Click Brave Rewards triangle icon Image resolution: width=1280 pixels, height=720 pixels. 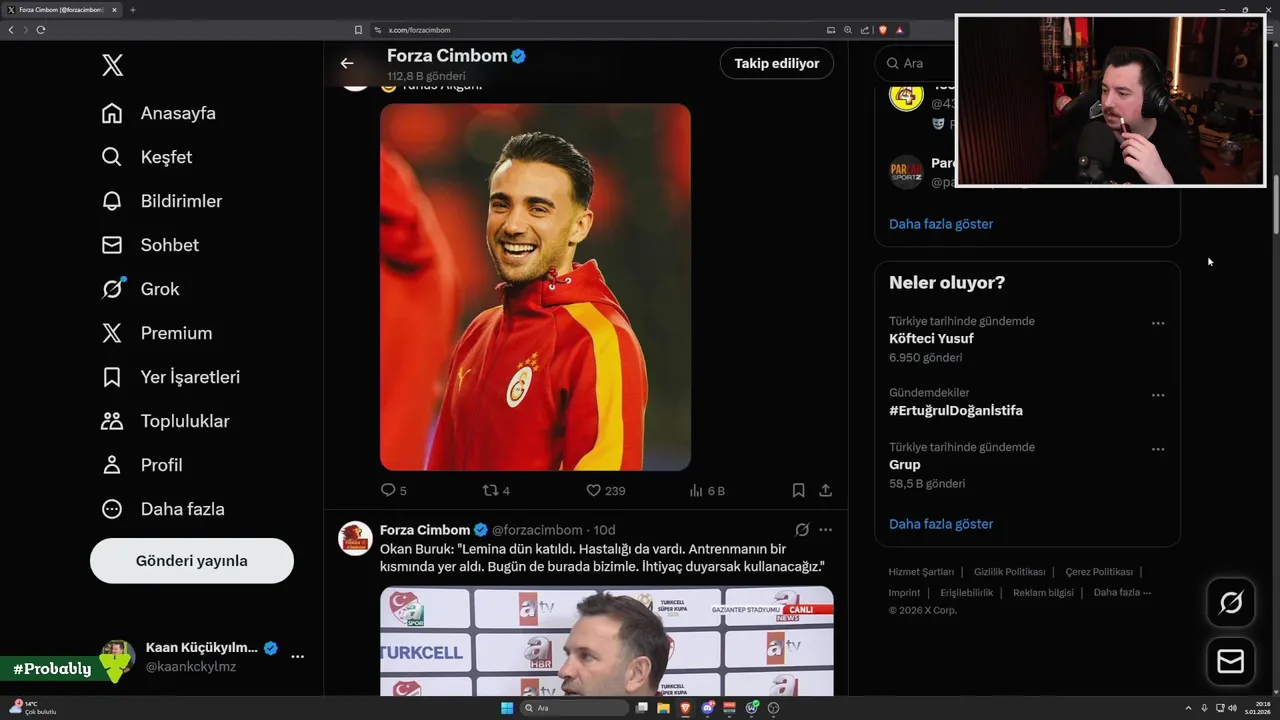coord(900,30)
